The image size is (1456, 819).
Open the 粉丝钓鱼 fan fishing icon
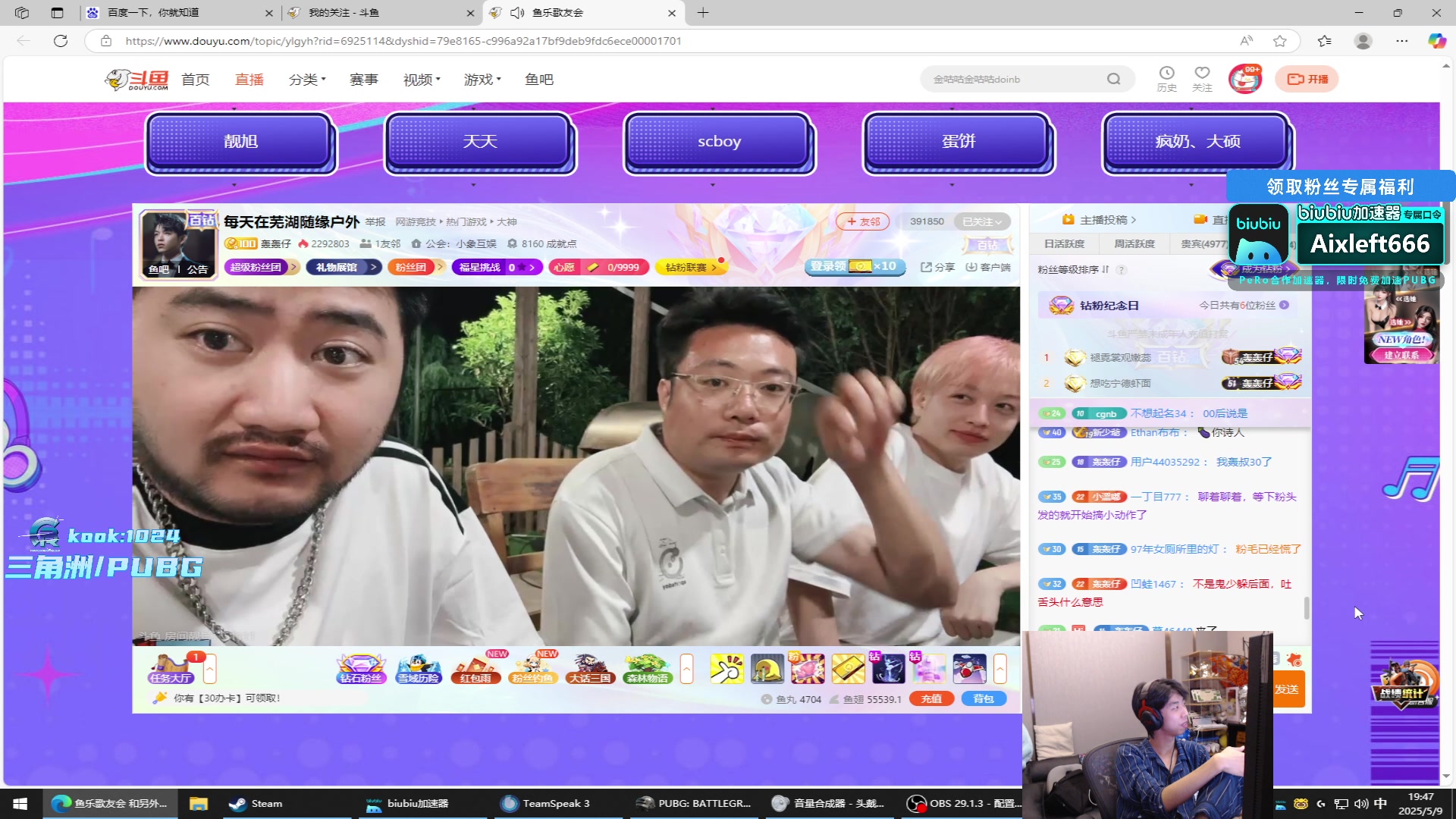point(533,669)
